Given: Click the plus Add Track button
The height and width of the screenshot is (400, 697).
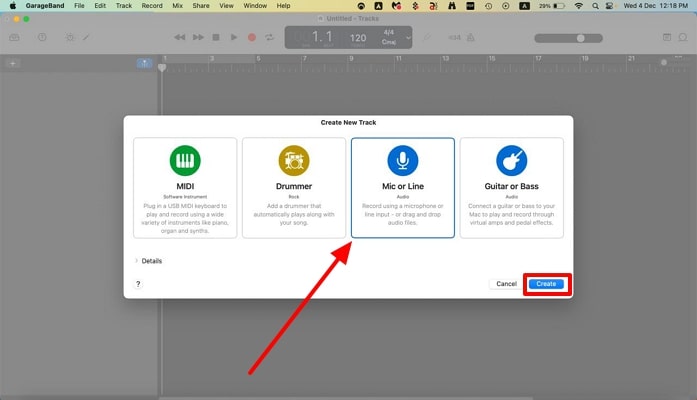Looking at the screenshot, I should (x=12, y=64).
